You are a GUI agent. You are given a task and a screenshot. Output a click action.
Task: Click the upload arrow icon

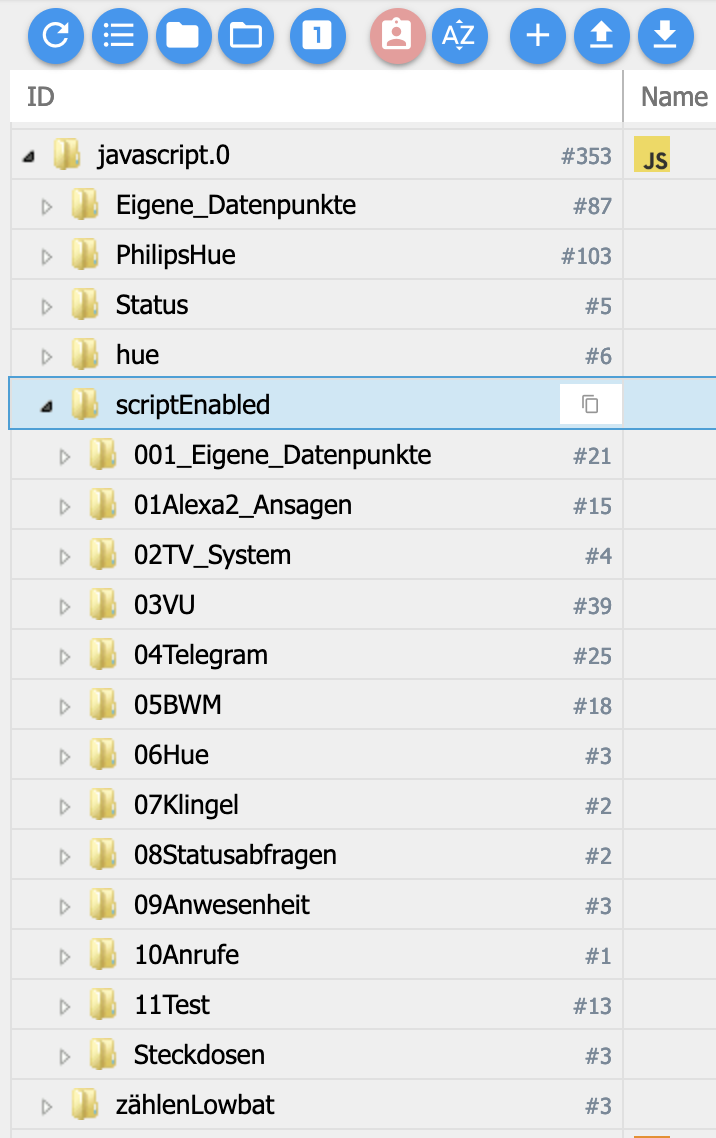(x=601, y=36)
